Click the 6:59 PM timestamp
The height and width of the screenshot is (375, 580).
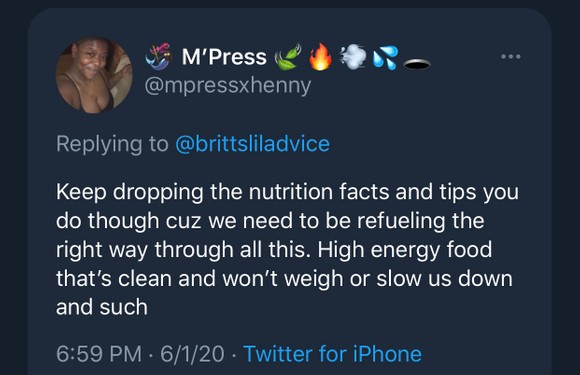99,354
